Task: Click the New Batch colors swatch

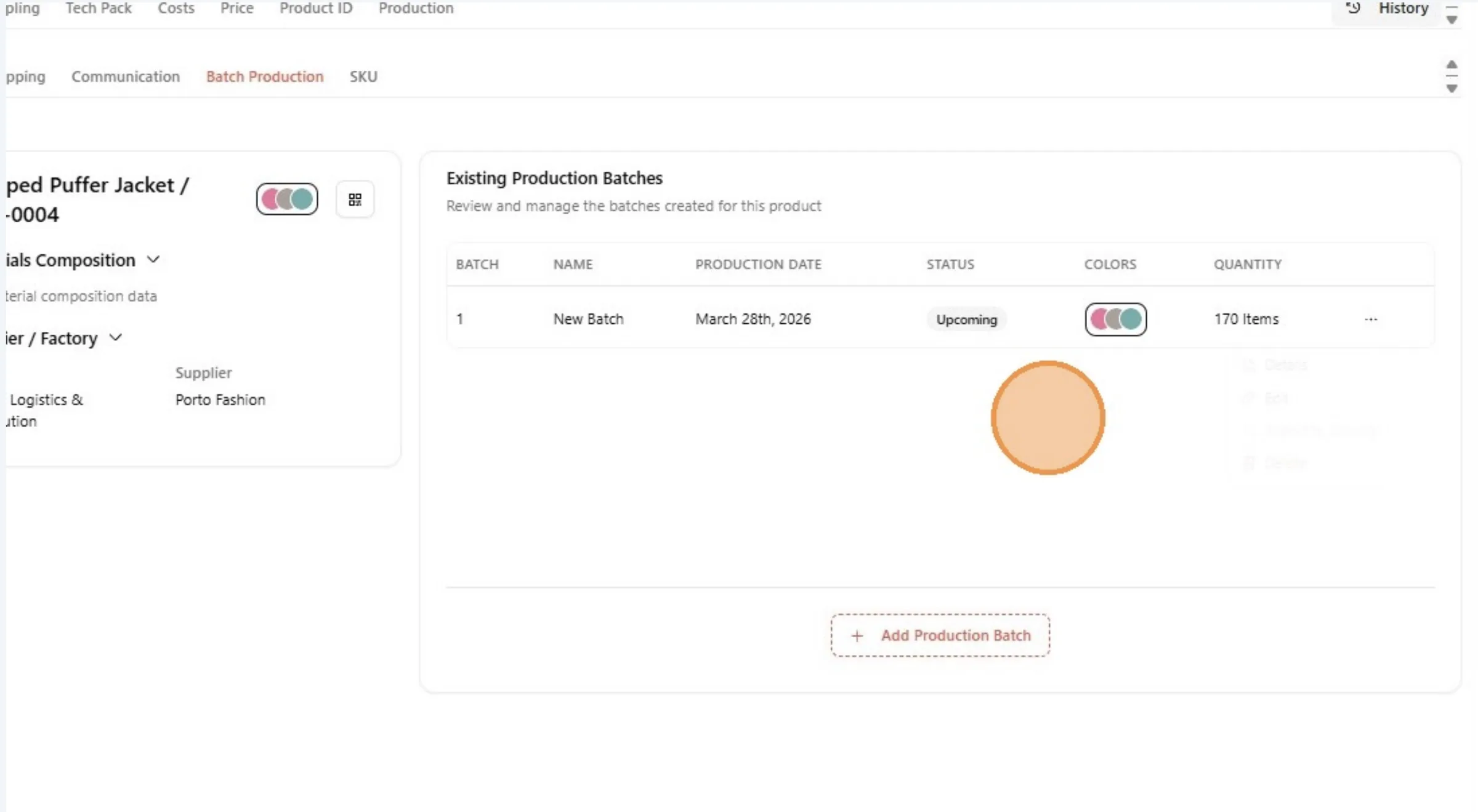Action: coord(1115,319)
